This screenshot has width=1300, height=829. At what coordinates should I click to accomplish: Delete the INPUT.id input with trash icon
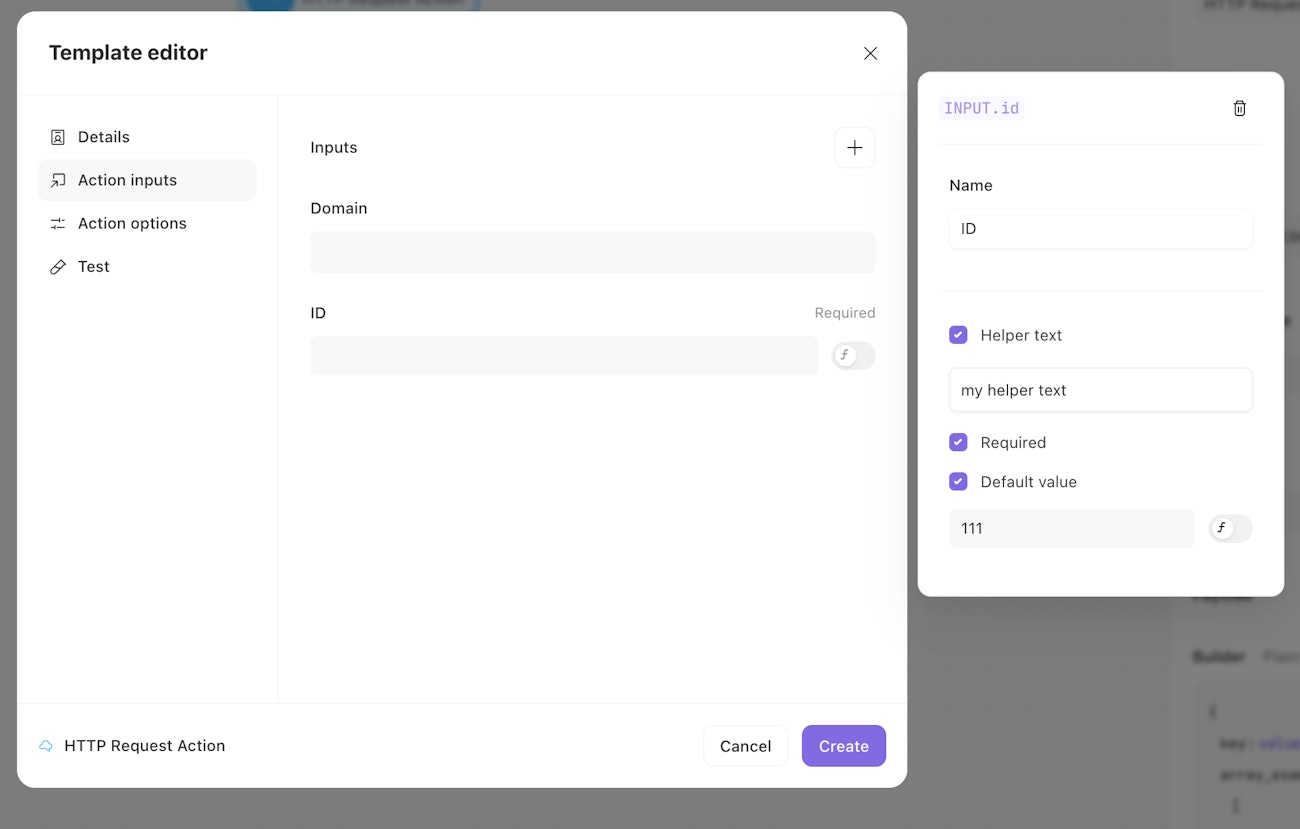1239,108
